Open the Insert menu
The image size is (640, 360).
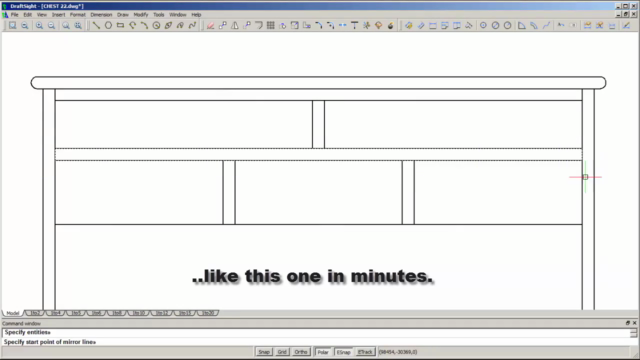(x=58, y=15)
